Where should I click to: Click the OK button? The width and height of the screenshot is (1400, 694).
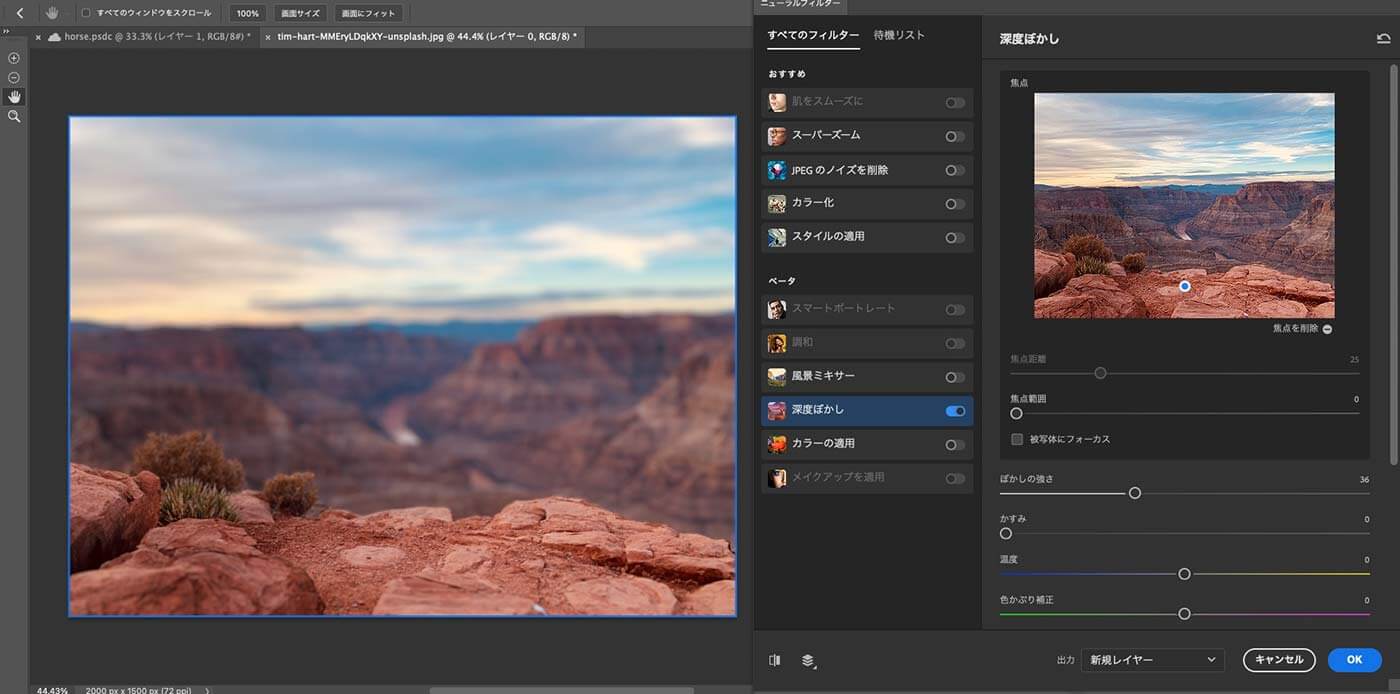(x=1354, y=660)
